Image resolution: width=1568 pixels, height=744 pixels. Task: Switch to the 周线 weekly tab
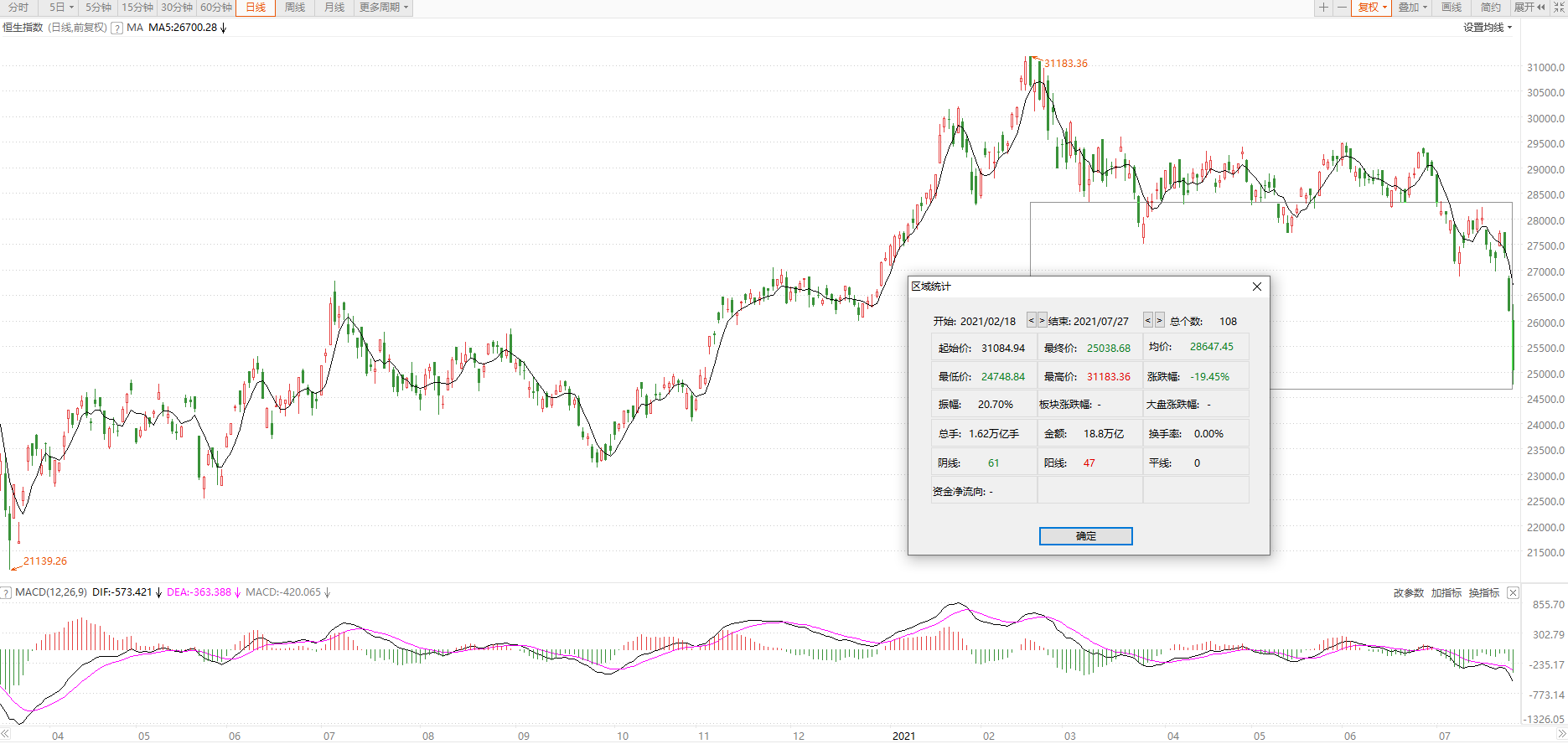tap(295, 8)
